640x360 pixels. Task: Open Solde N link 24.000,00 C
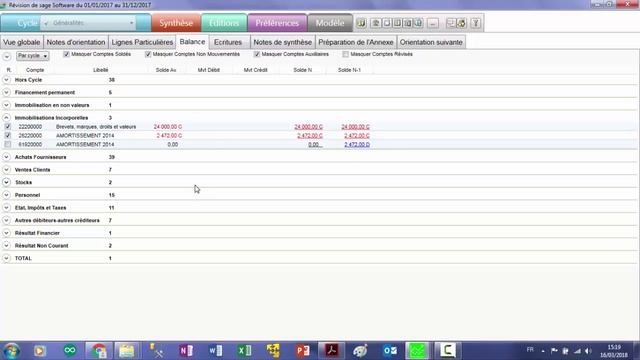click(309, 127)
